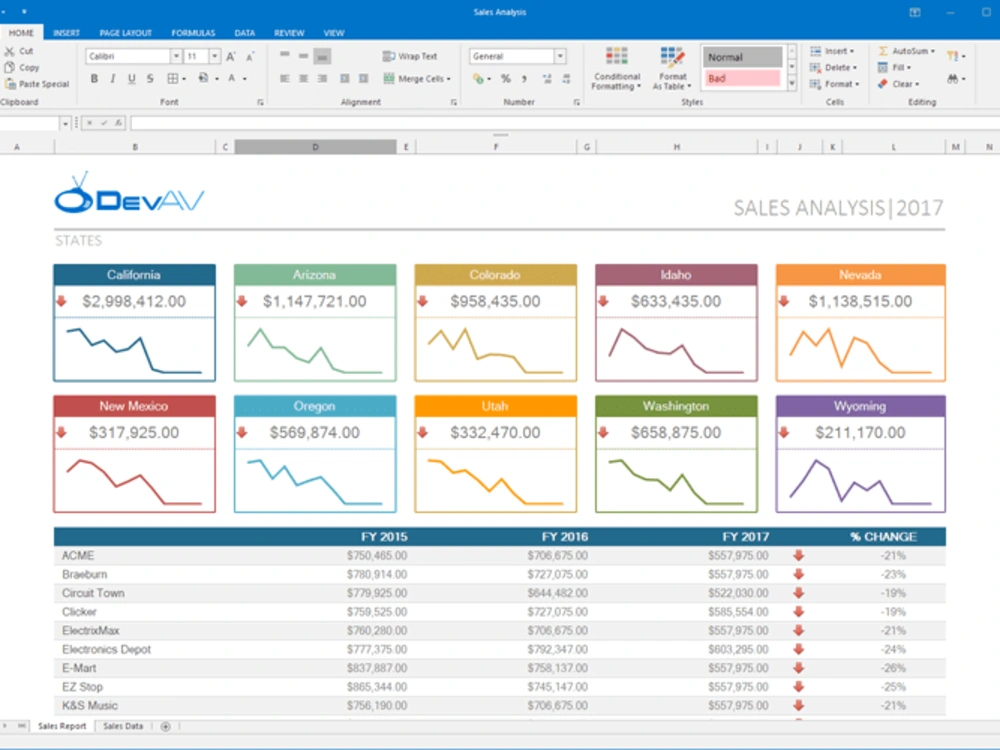Click the Clear eraser option

point(899,84)
